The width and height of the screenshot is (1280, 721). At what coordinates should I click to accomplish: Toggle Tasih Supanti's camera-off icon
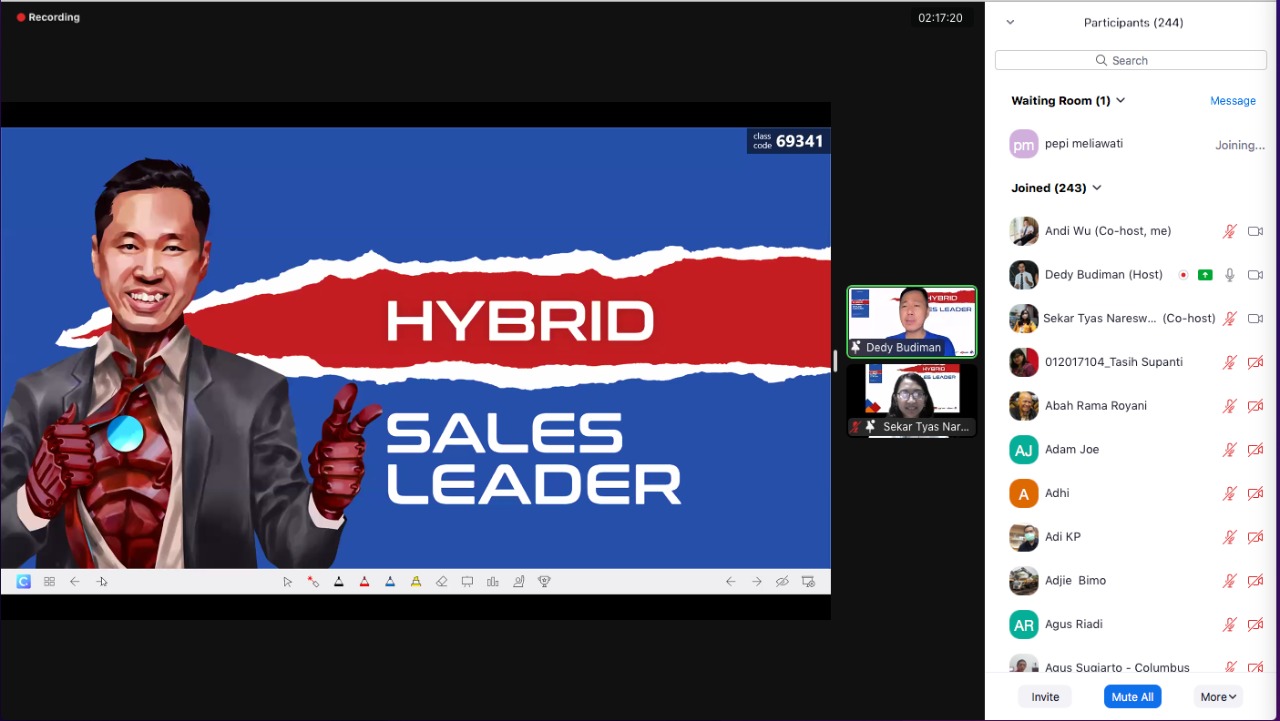[1256, 362]
